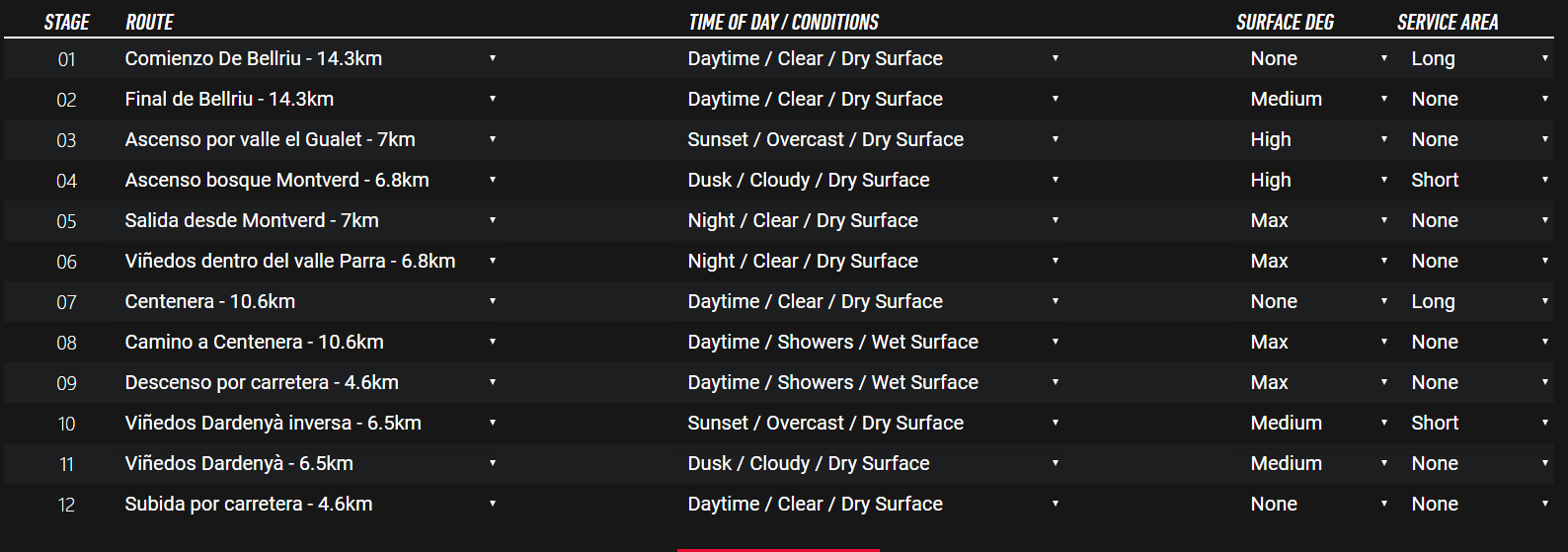
Task: Open stage 12 service area dropdown set to None
Action: pyautogui.click(x=1480, y=504)
